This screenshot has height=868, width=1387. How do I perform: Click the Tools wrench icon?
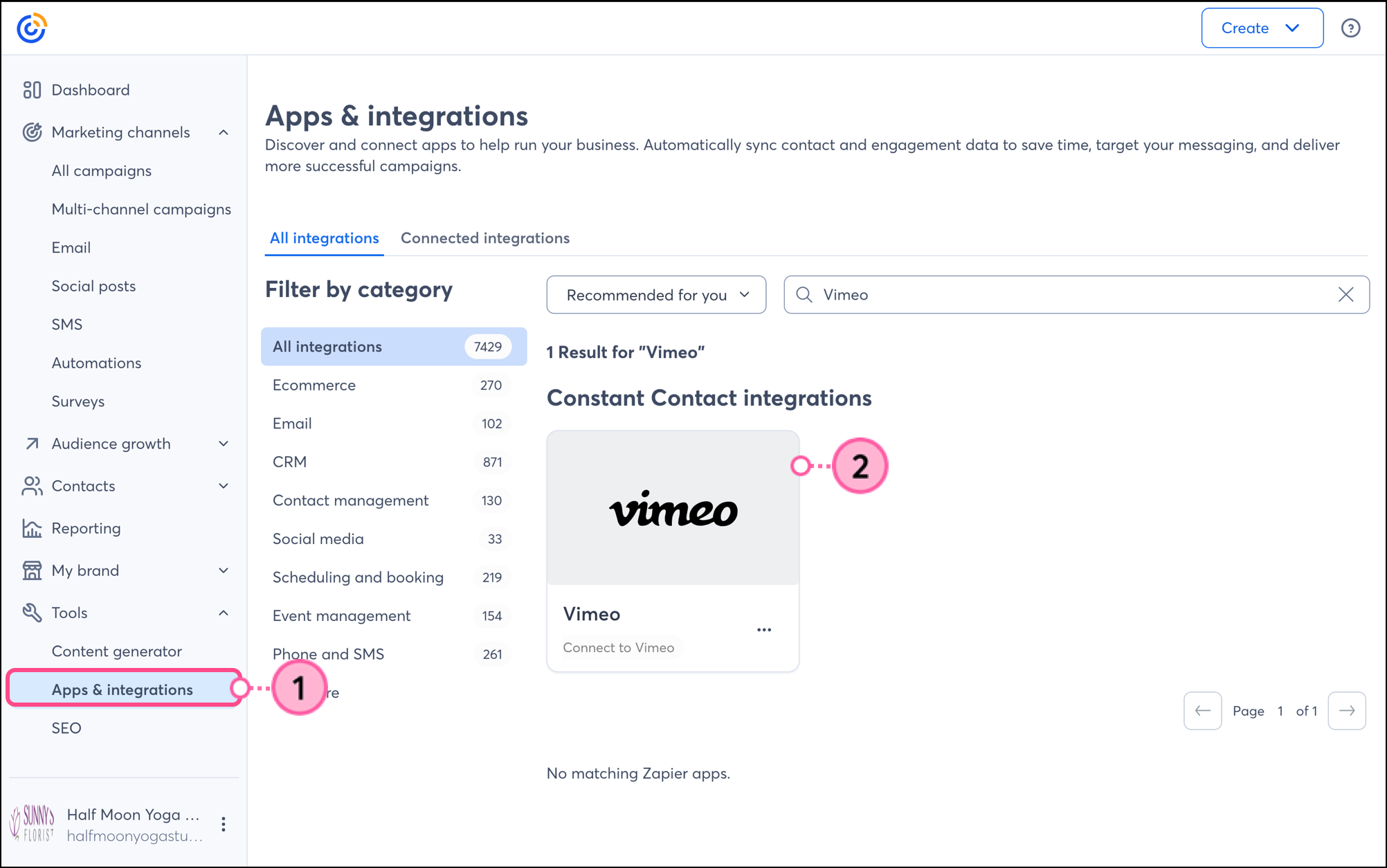(32, 613)
